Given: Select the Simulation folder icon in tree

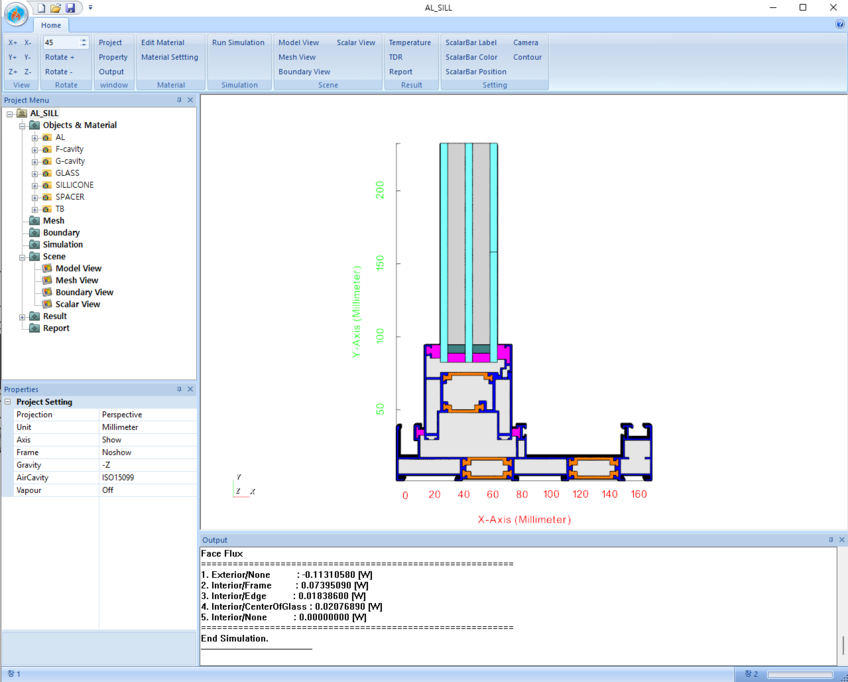Looking at the screenshot, I should pos(35,244).
